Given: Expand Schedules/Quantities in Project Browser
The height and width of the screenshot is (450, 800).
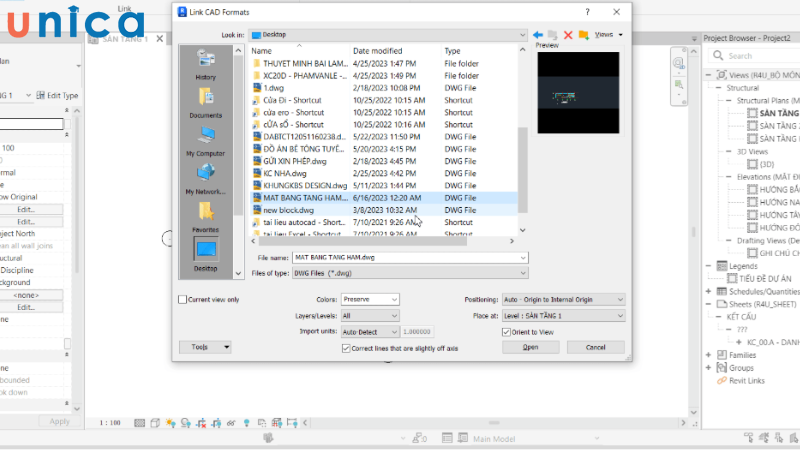Looking at the screenshot, I should [x=708, y=291].
